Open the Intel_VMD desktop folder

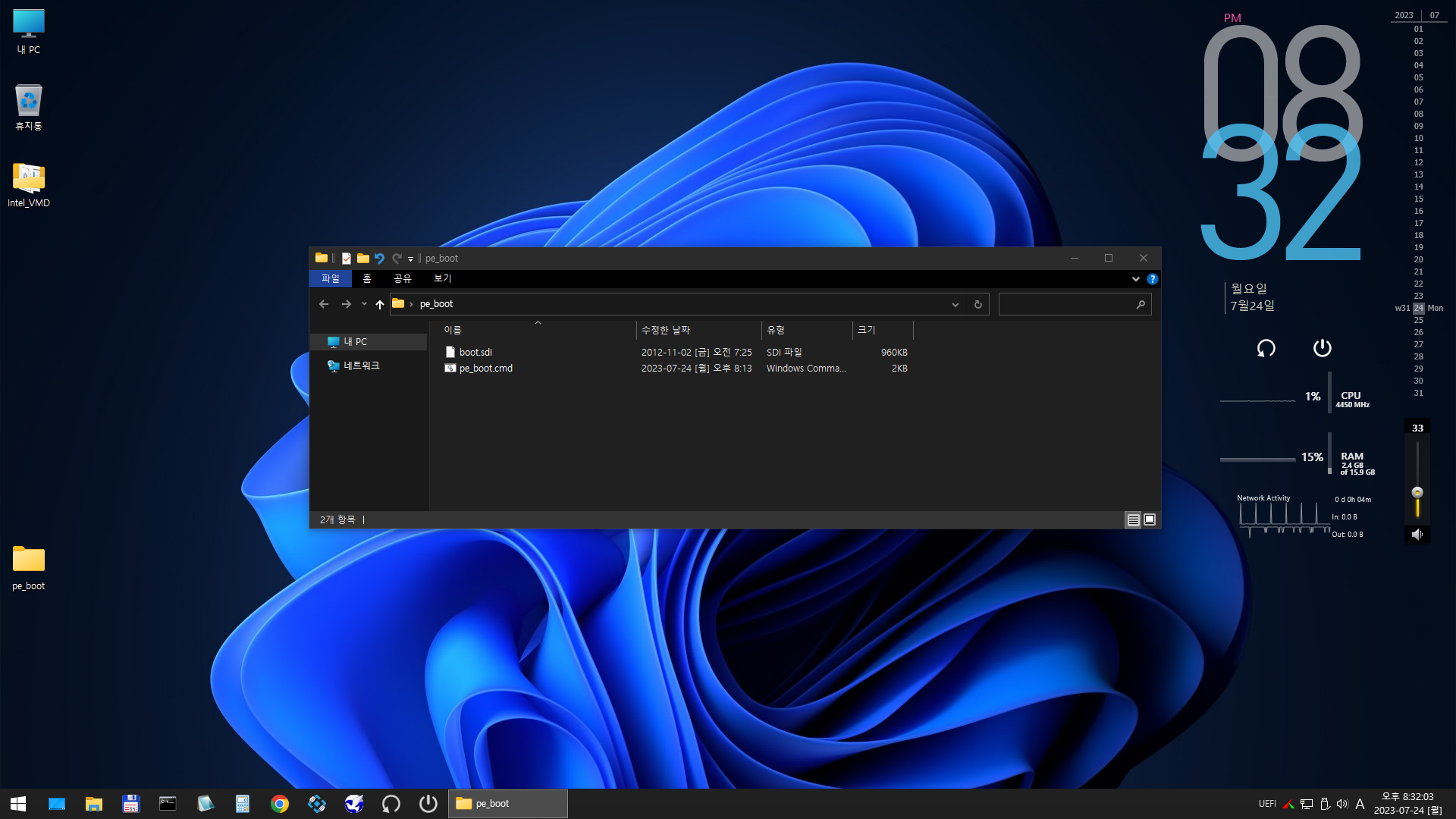coord(29,185)
